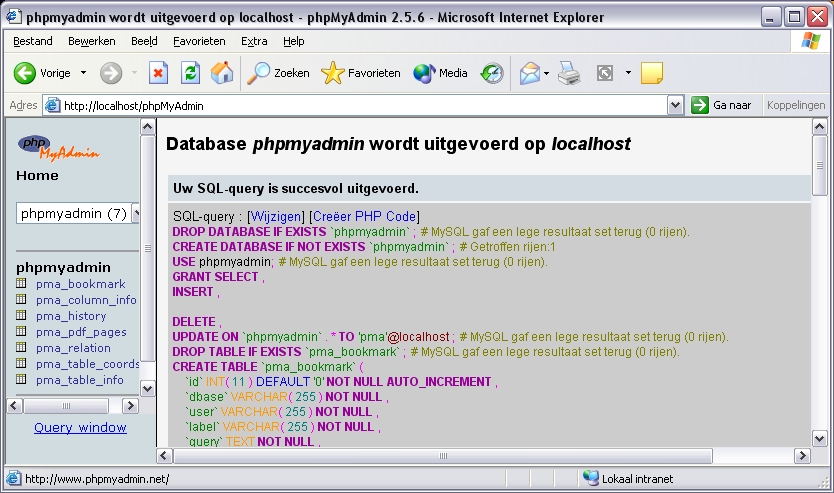Open the Vorige back history dropdown arrow
The image size is (834, 493).
pos(84,73)
